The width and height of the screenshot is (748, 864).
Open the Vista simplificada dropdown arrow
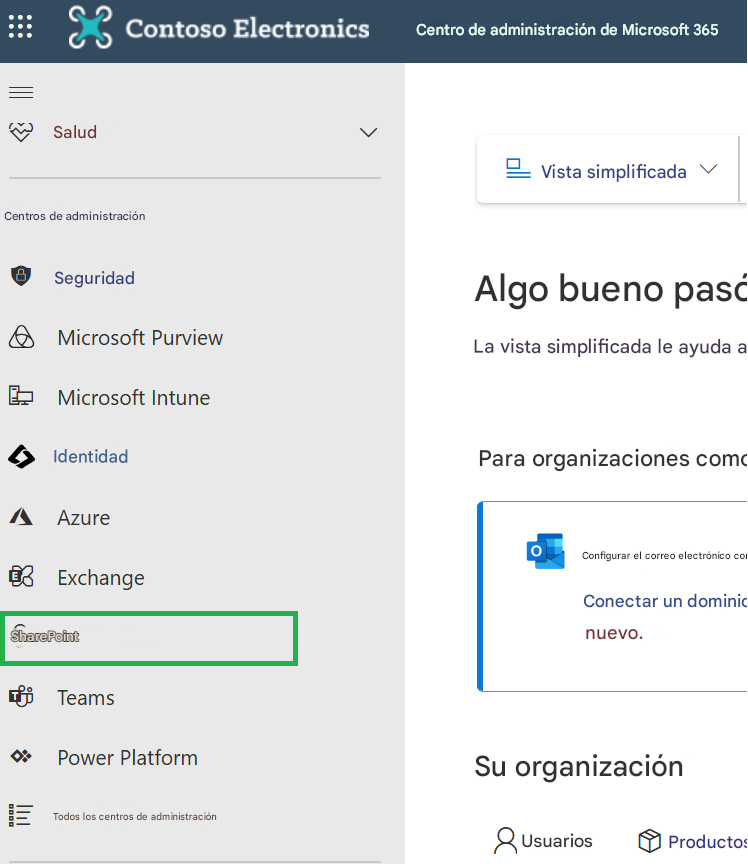click(x=708, y=169)
